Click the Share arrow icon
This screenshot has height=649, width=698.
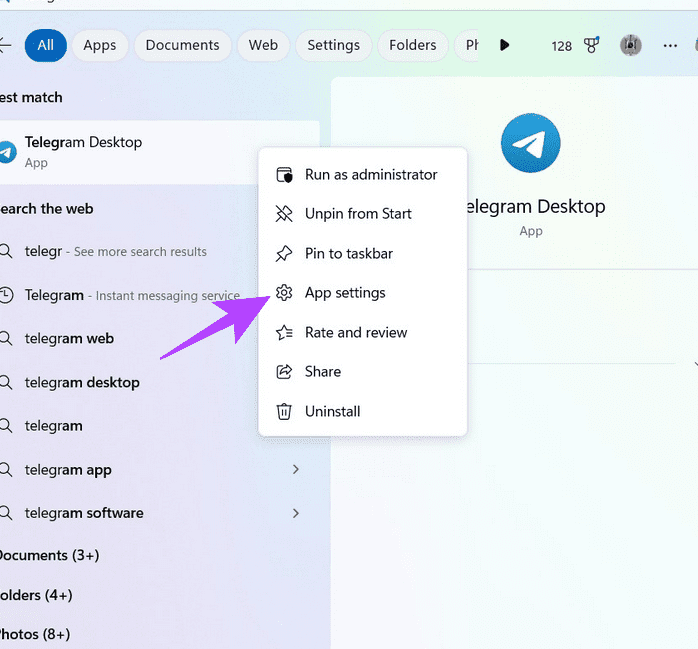(x=284, y=372)
